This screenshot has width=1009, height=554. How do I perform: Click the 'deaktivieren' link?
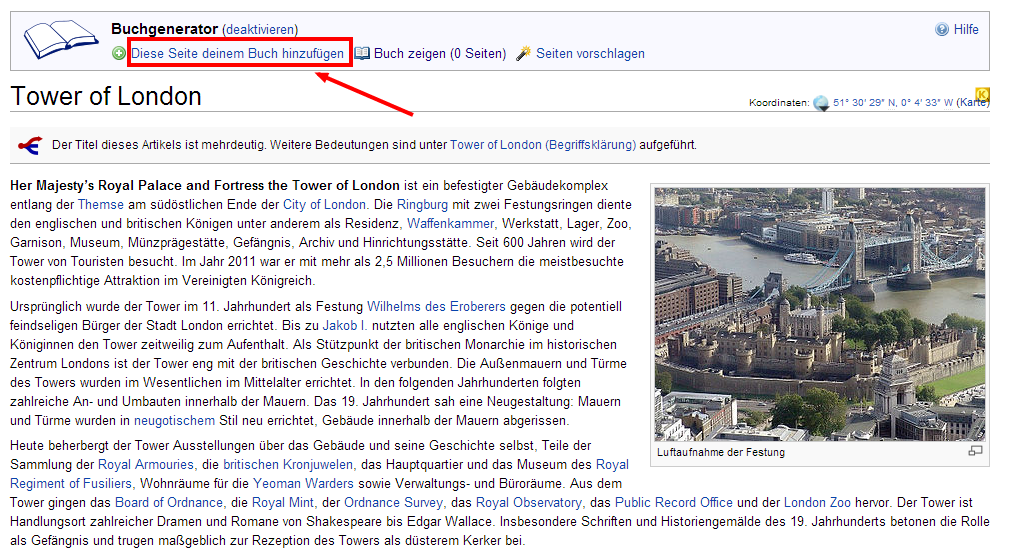tap(260, 30)
